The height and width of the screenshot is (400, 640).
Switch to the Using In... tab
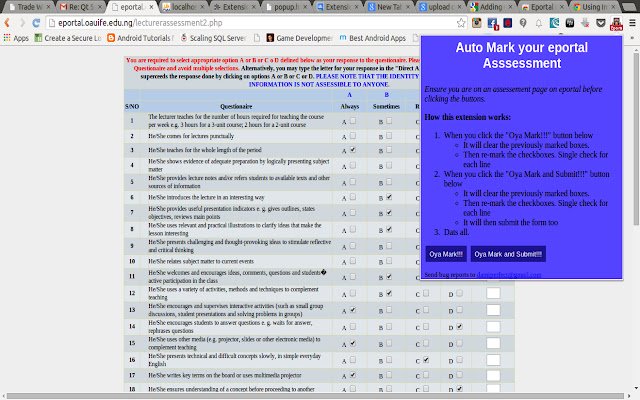tap(594, 7)
